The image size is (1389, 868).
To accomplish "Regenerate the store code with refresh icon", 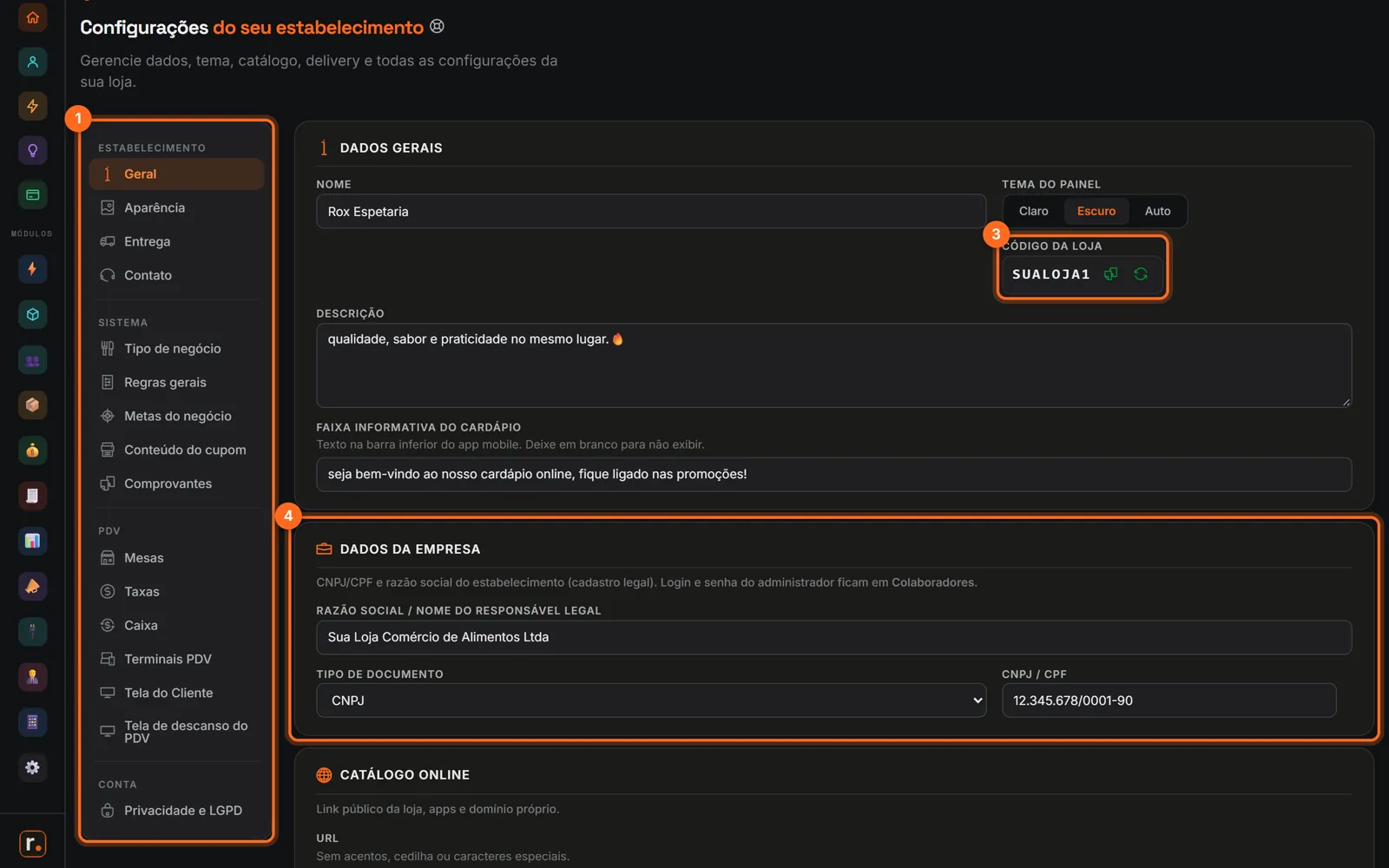I will coord(1141,274).
